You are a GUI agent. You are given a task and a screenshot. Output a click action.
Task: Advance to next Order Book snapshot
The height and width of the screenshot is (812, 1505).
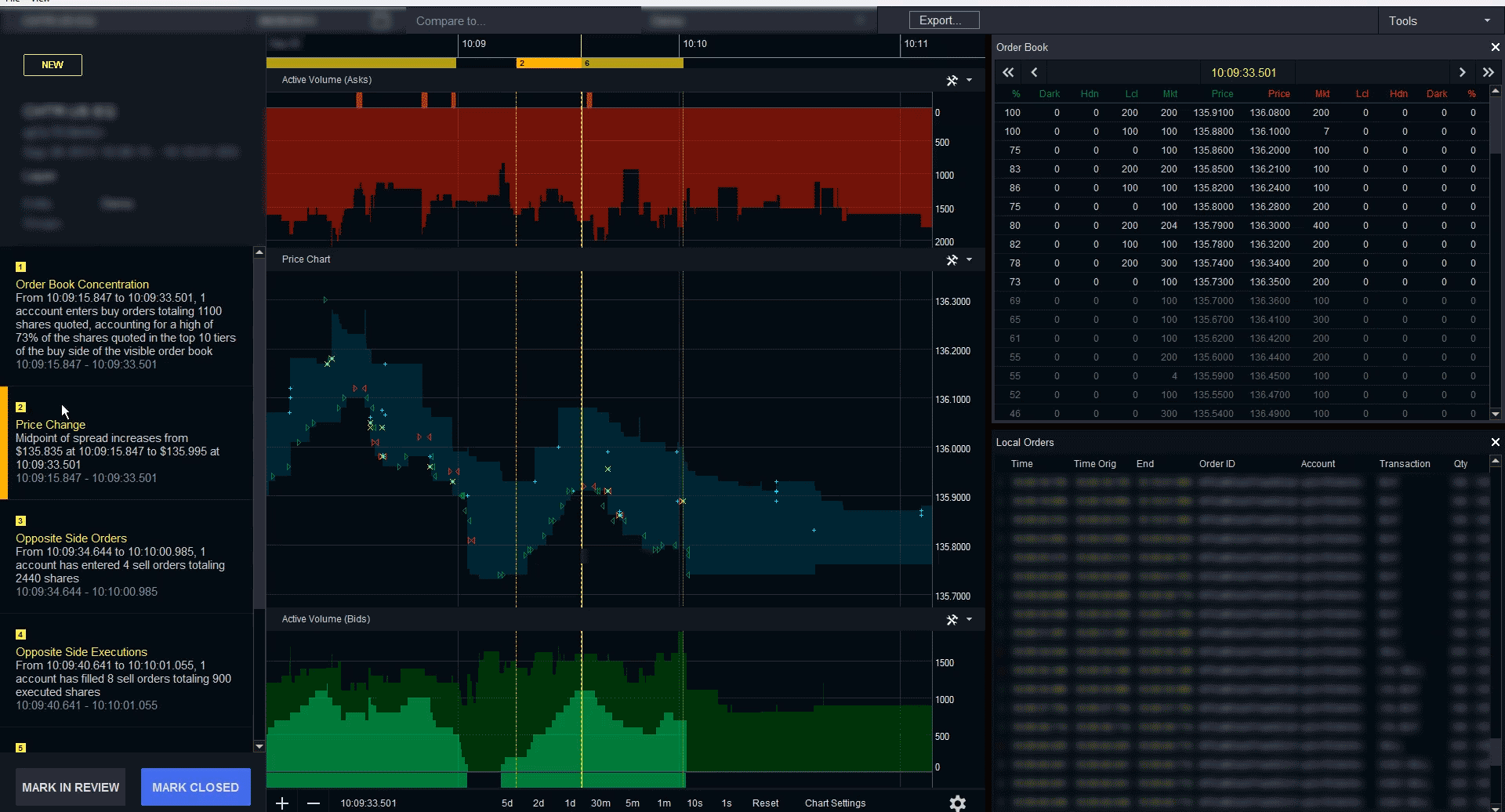[1462, 73]
